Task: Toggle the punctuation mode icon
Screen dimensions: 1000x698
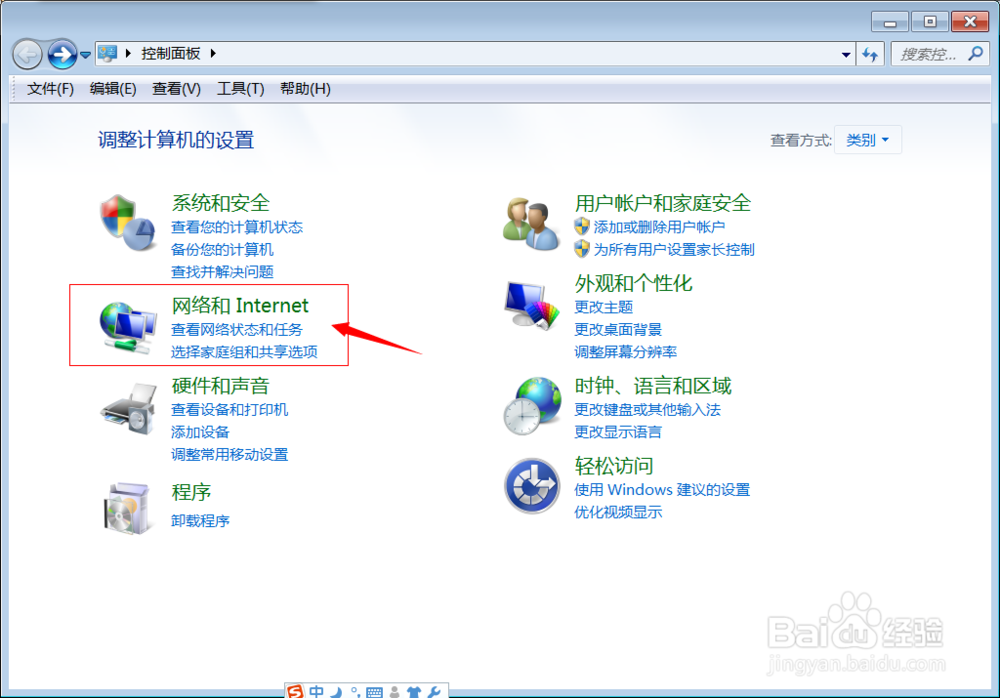Action: pyautogui.click(x=355, y=692)
